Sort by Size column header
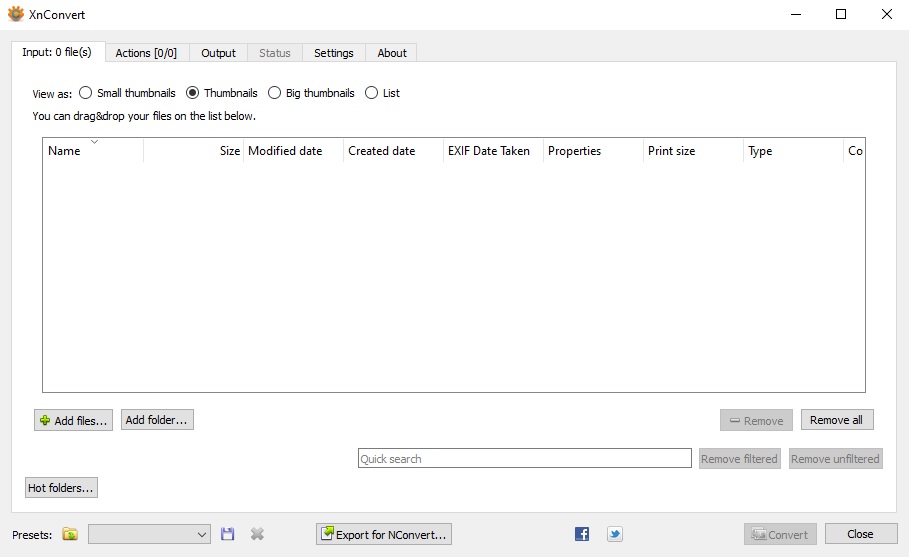The width and height of the screenshot is (909, 557). click(193, 151)
